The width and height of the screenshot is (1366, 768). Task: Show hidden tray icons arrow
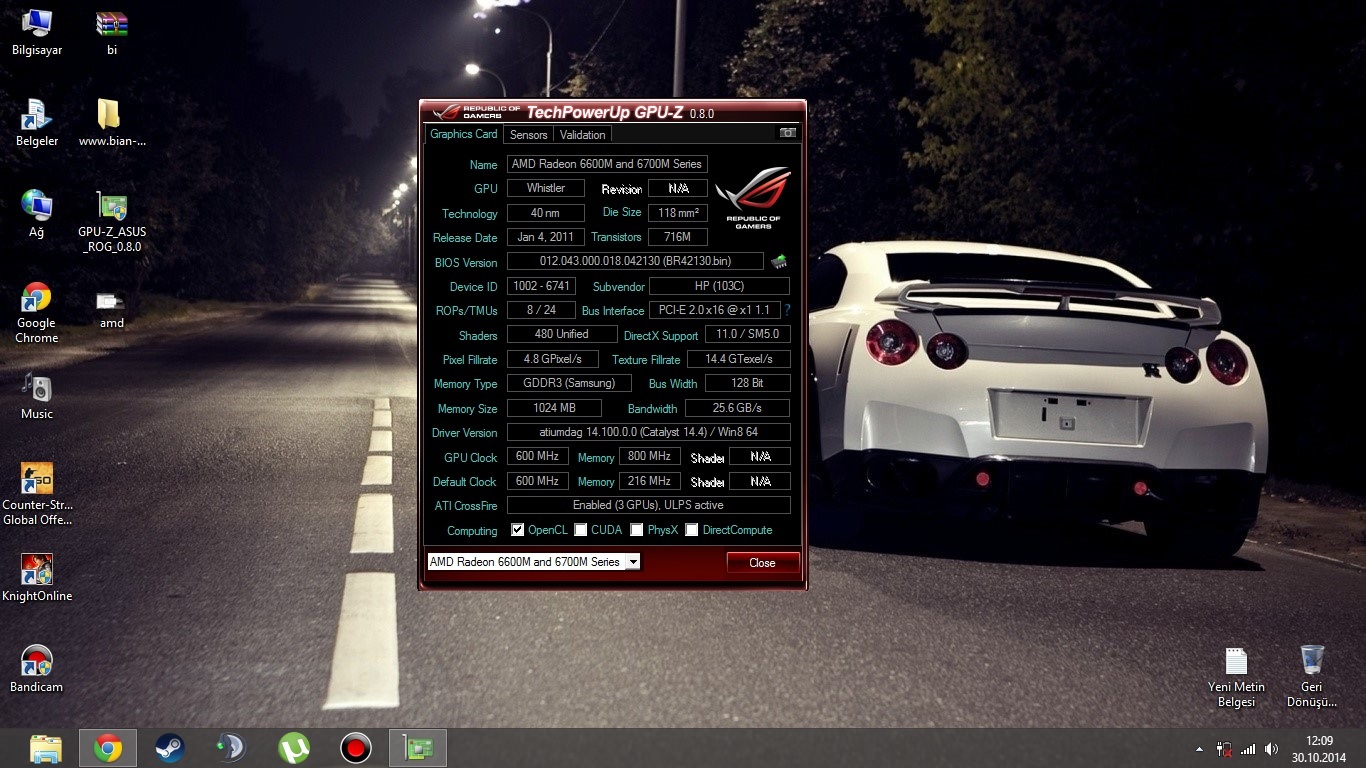(1200, 749)
